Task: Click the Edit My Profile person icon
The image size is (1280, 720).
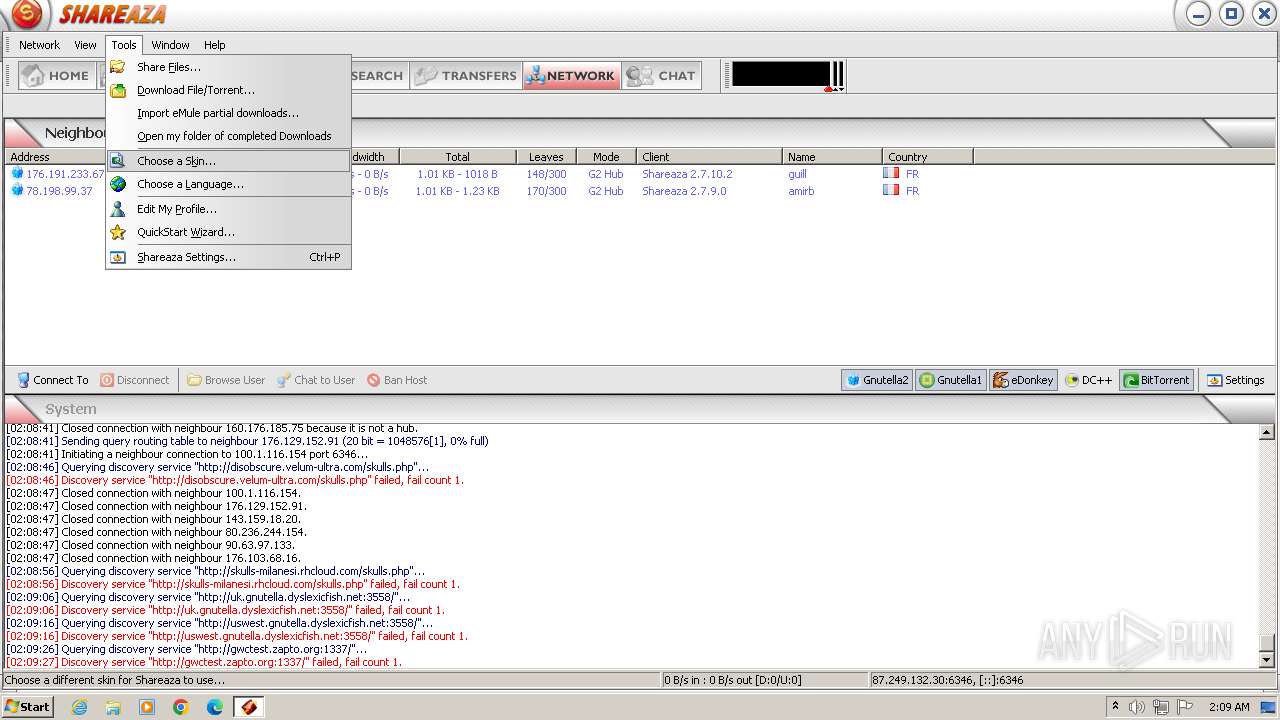Action: [x=118, y=209]
